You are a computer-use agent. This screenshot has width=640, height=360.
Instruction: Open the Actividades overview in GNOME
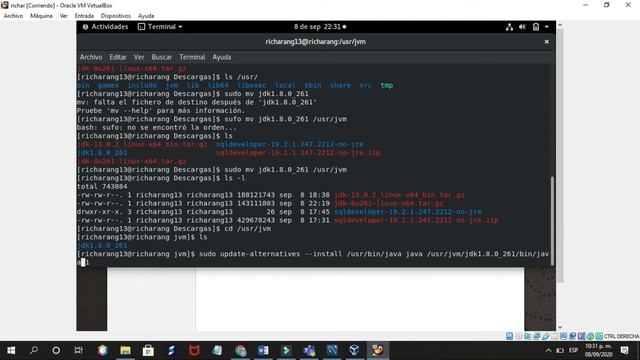105,27
